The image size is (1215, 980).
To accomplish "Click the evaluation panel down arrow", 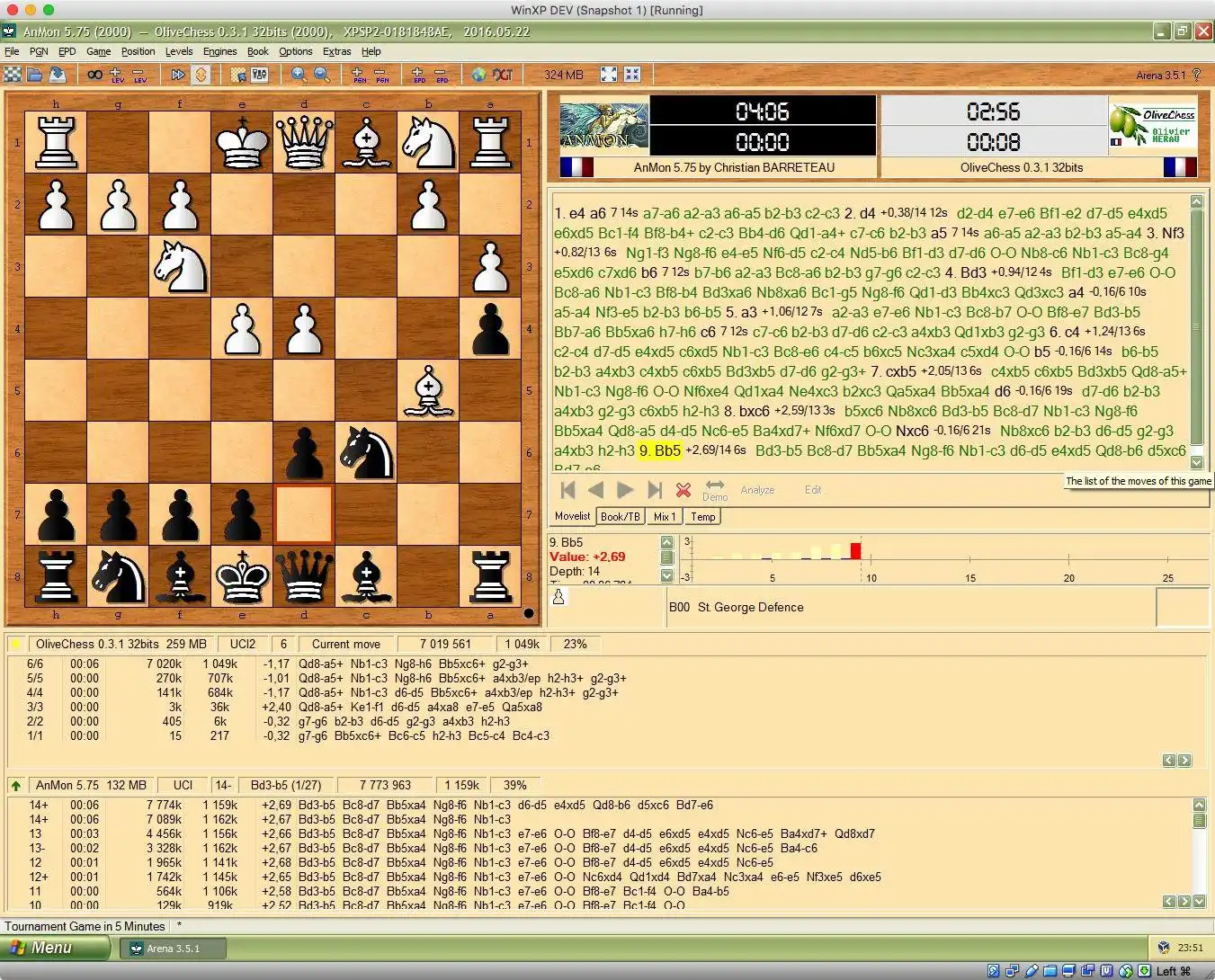I will [x=666, y=575].
